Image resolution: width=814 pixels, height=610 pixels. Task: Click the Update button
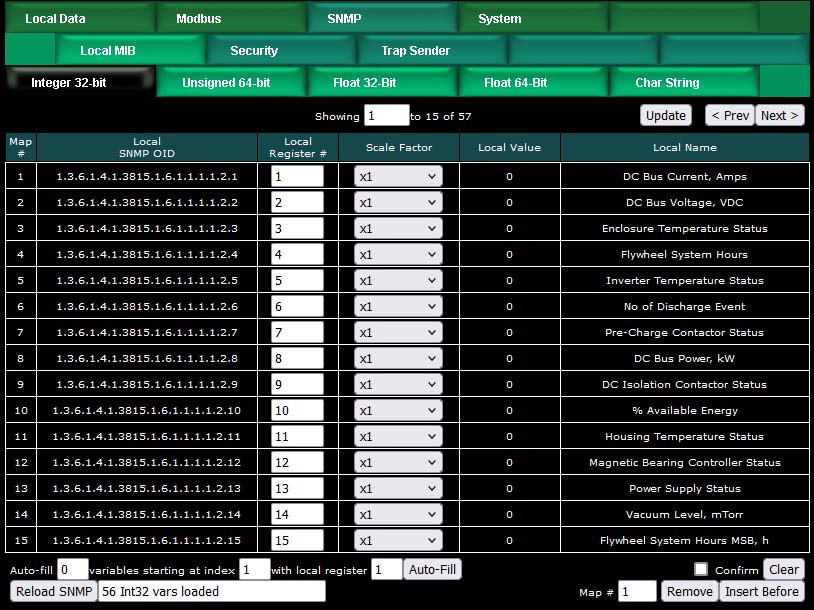[x=665, y=115]
